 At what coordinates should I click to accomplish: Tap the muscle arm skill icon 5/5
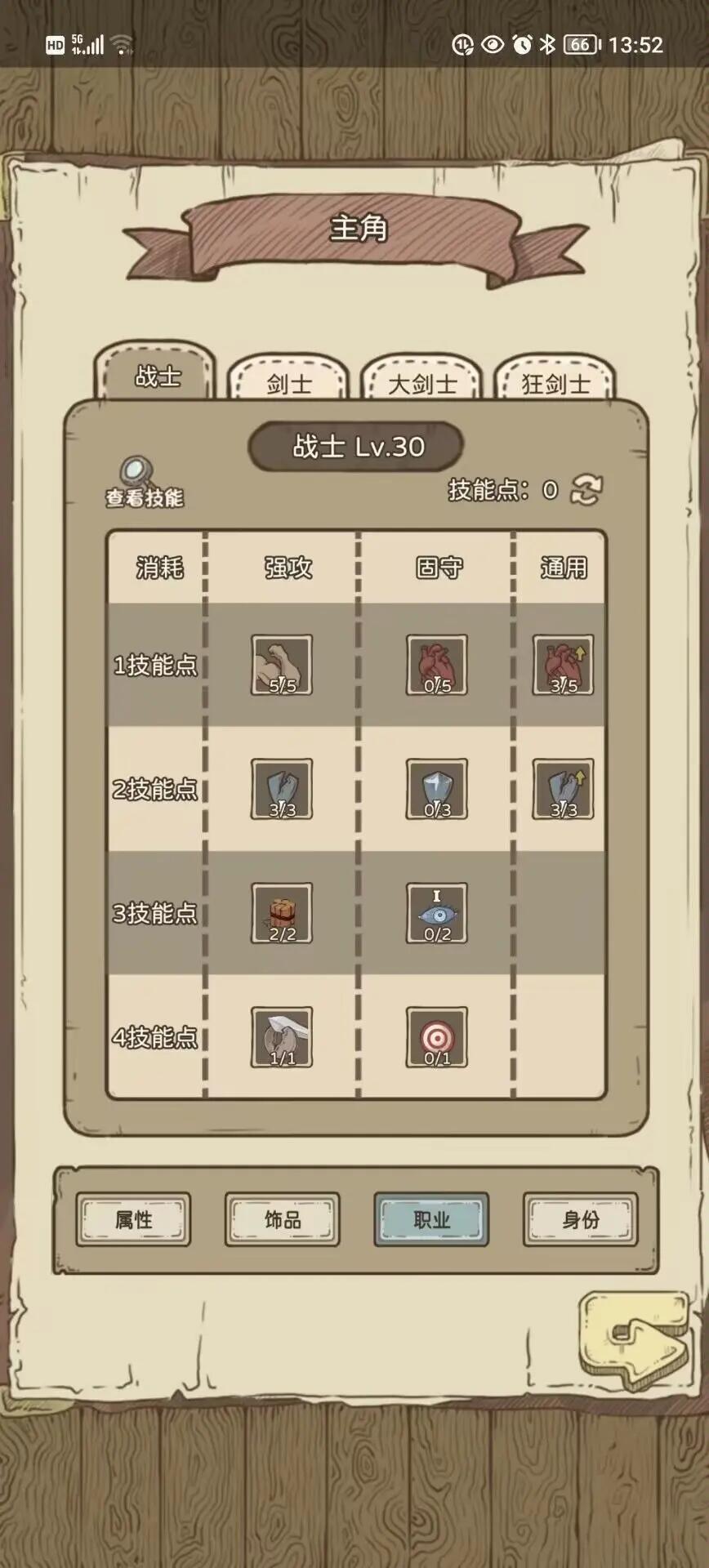click(x=282, y=665)
